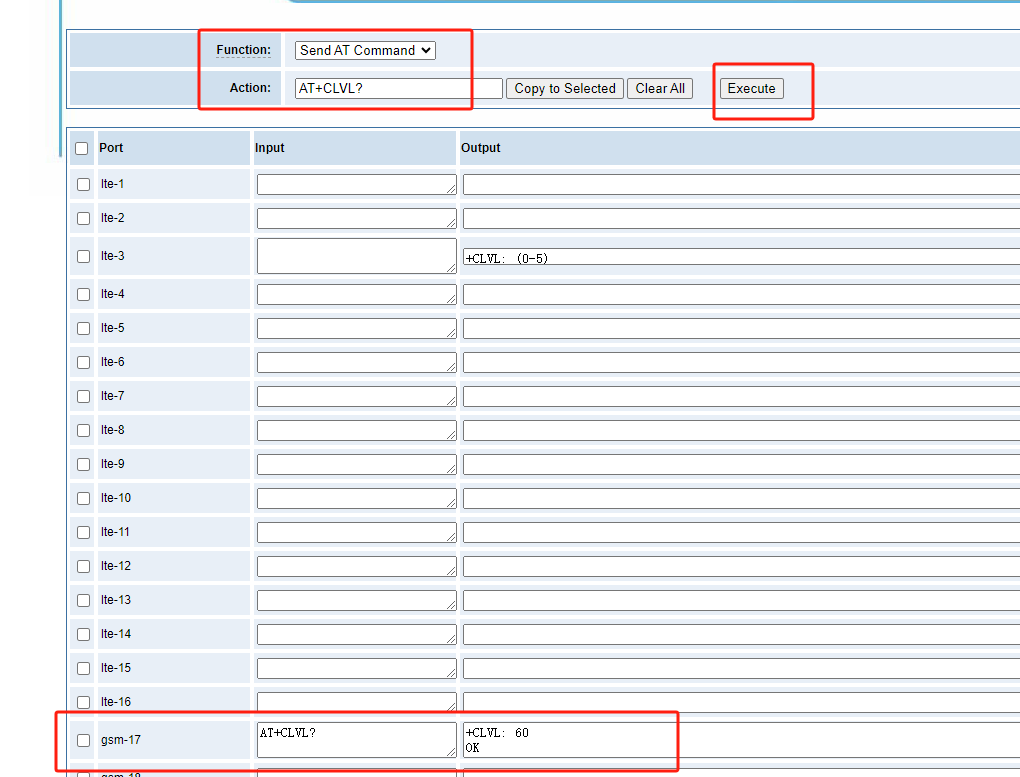Select the lte-10 port checkbox
Viewport: 1020px width, 777px height.
click(x=83, y=498)
